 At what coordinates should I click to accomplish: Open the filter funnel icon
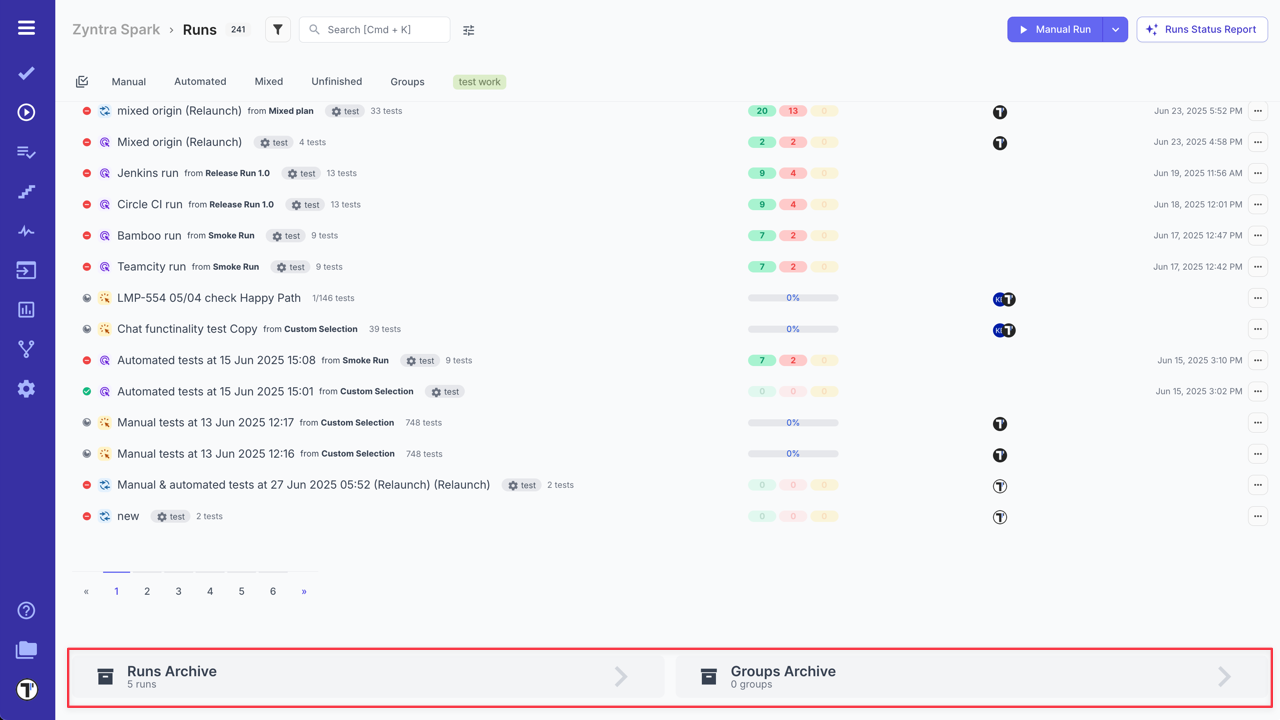click(277, 29)
